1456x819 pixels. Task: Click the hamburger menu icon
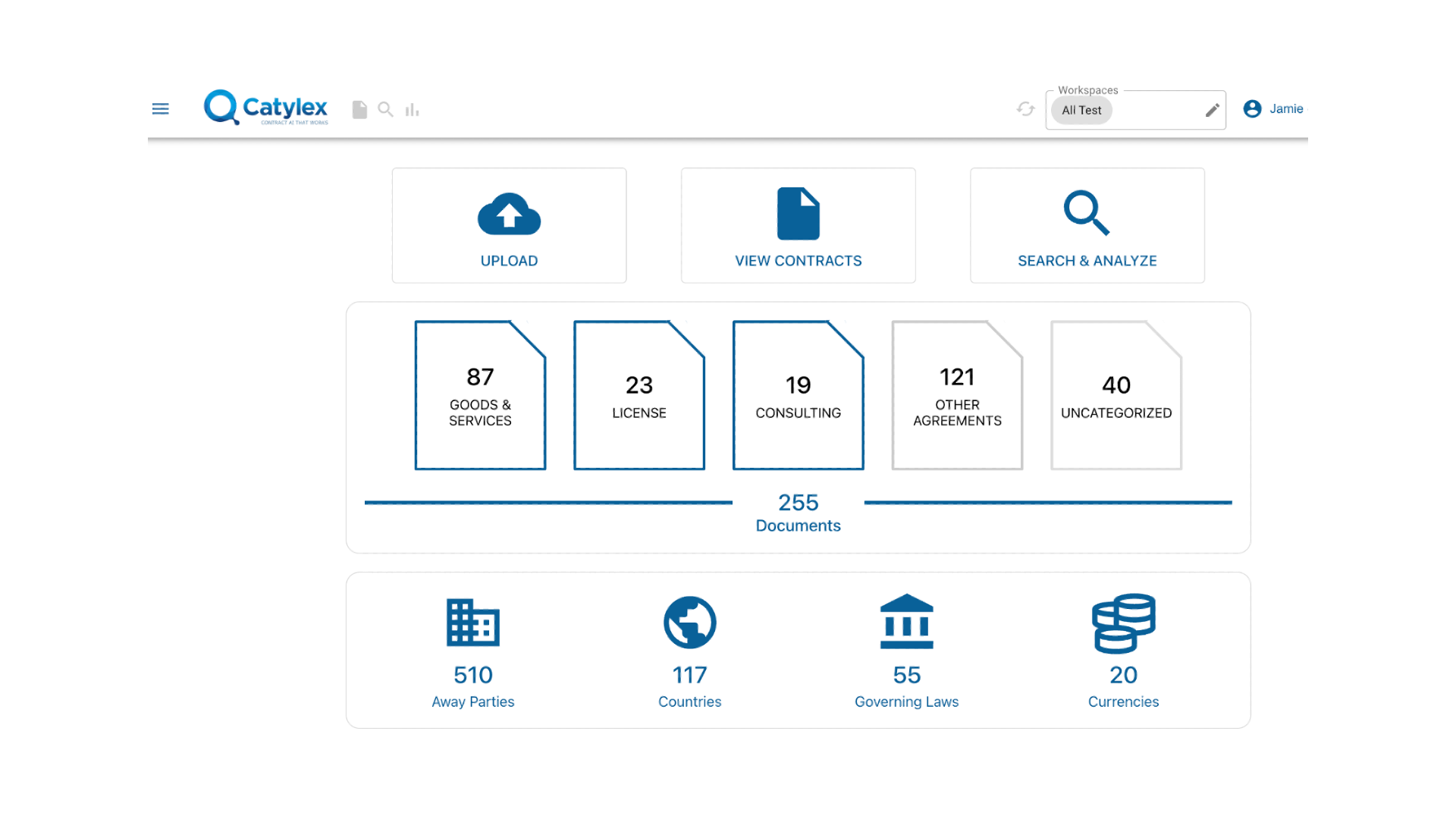(160, 109)
